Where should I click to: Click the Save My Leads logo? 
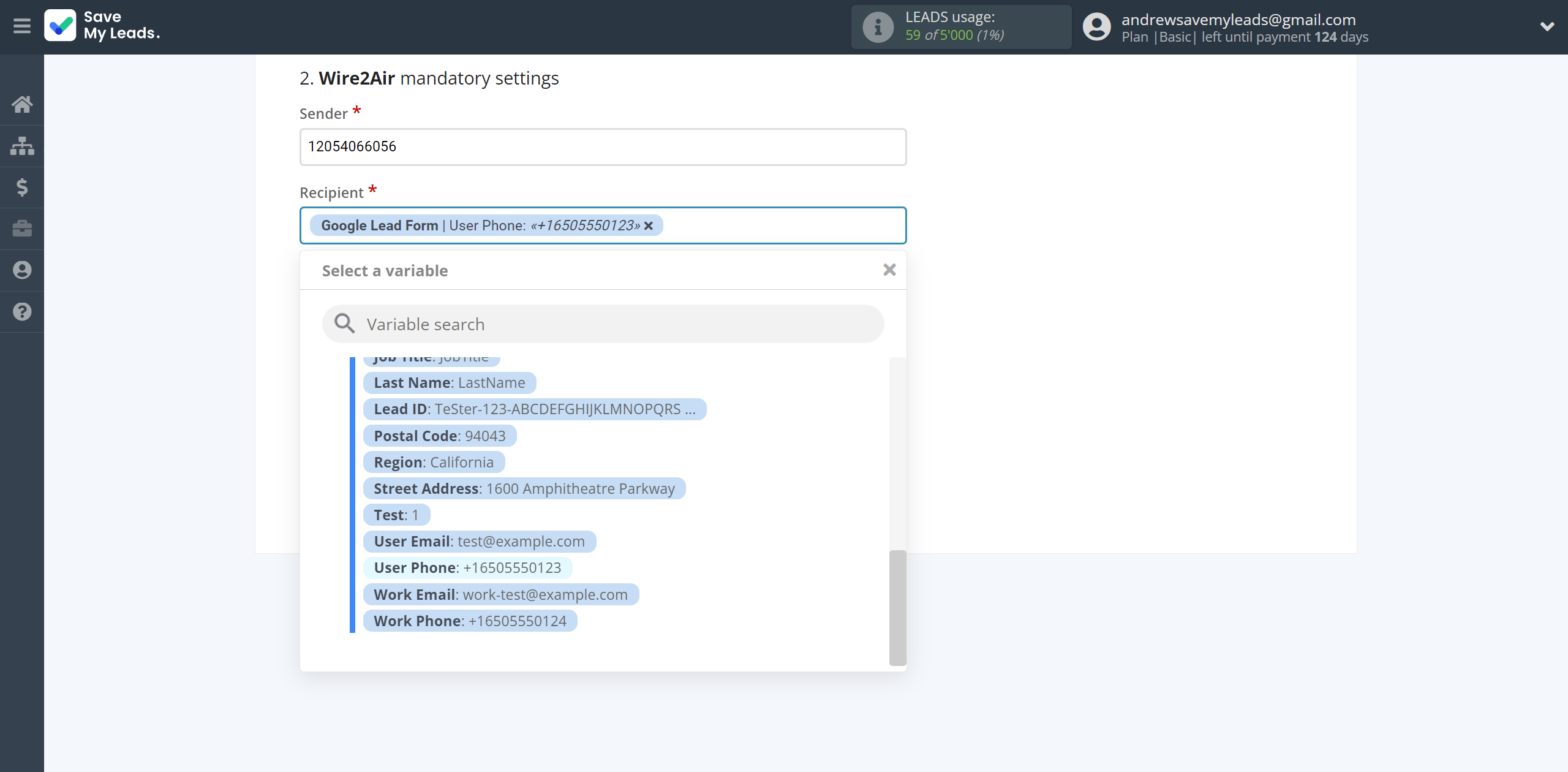coord(102,26)
